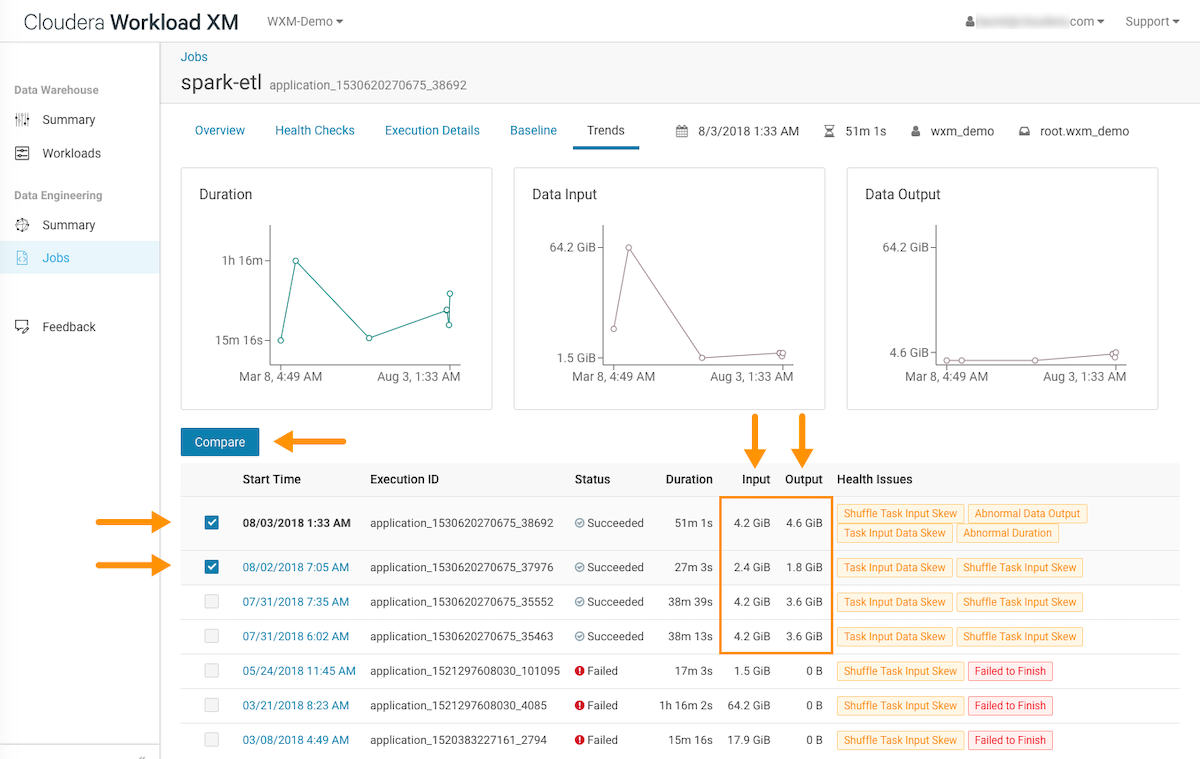Click the Workloads sidebar icon
Screen dimensions: 1200x759
22,154
